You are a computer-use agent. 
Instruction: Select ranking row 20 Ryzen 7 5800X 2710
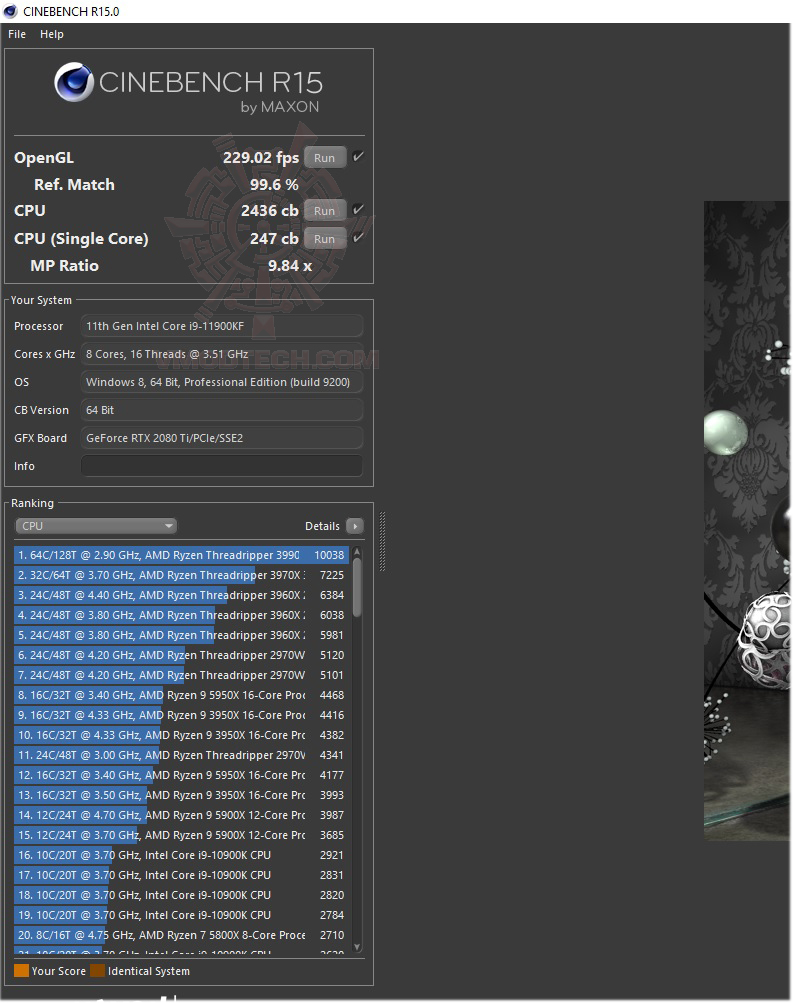(182, 935)
